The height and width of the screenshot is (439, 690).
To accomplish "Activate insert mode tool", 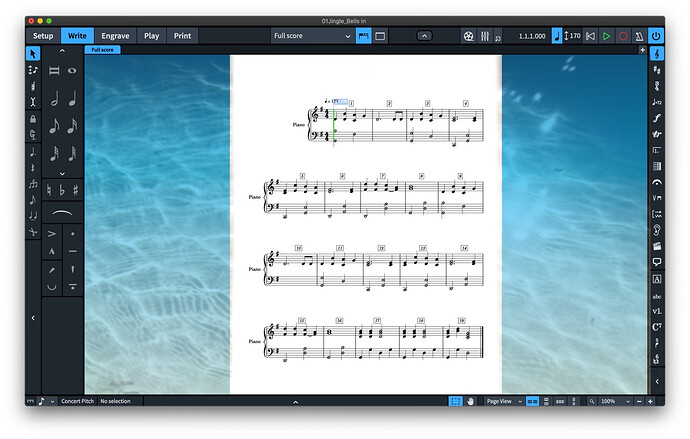I will [x=33, y=102].
